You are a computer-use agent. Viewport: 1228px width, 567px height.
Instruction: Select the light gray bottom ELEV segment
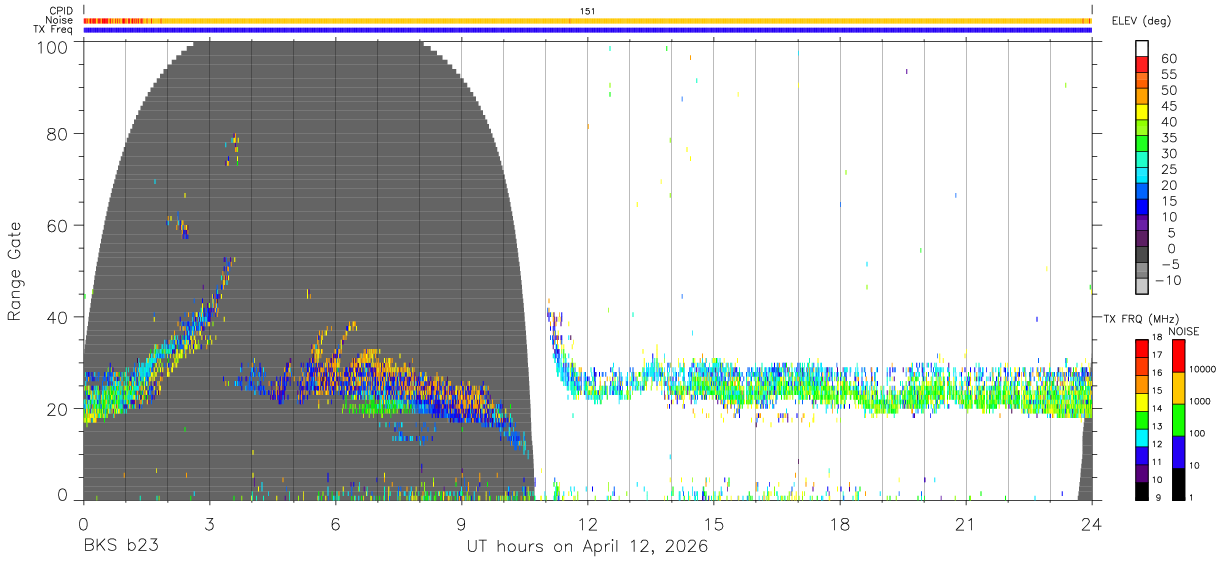pos(1141,287)
